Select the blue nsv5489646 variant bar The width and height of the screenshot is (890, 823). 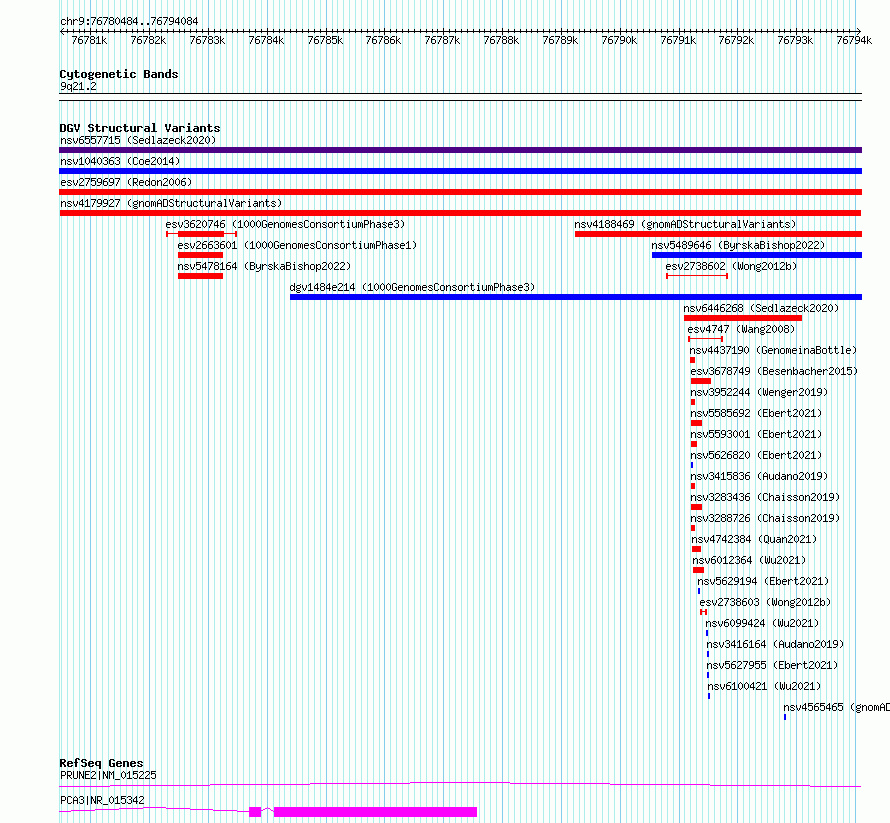pos(757,255)
